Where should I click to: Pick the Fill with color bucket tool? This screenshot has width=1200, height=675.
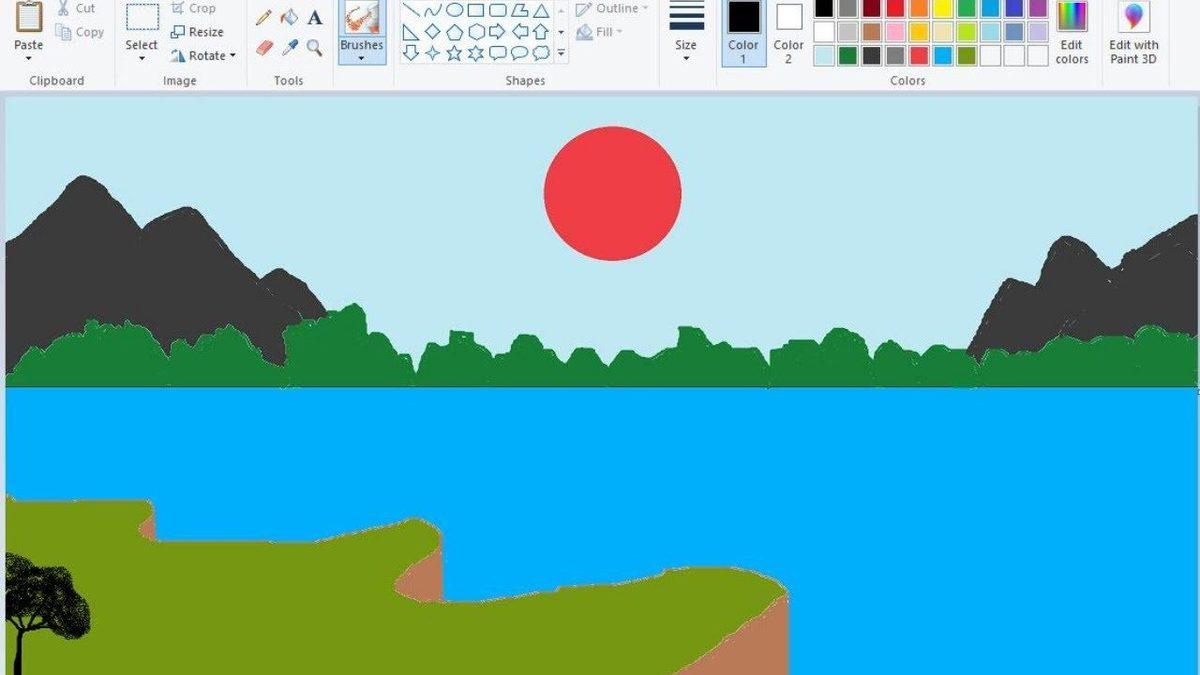[x=289, y=17]
